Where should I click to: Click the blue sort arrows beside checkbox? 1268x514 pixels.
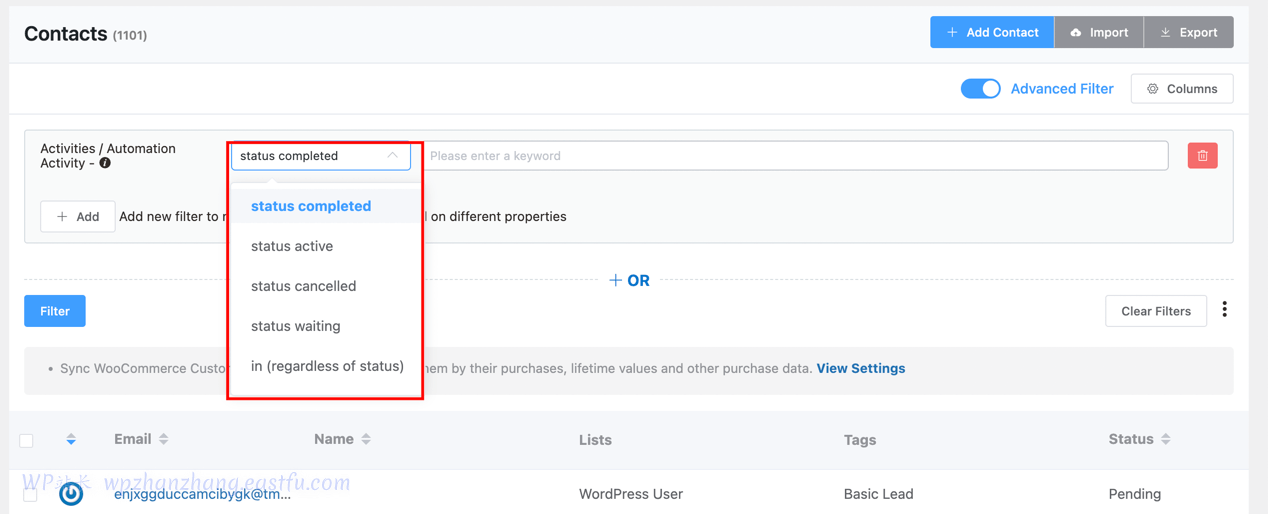(71, 439)
